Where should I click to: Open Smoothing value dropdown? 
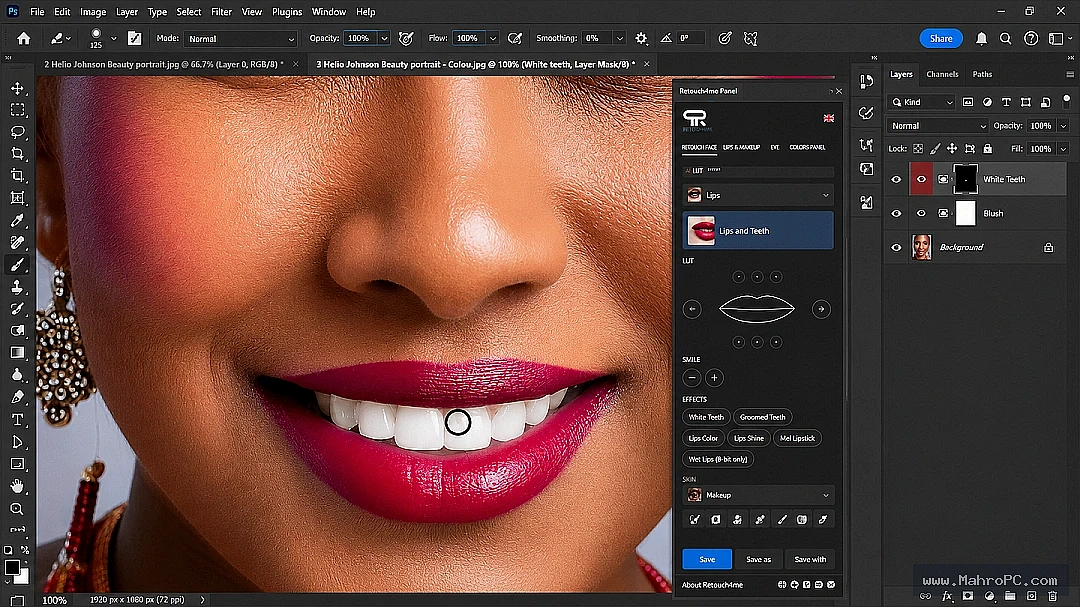(620, 39)
